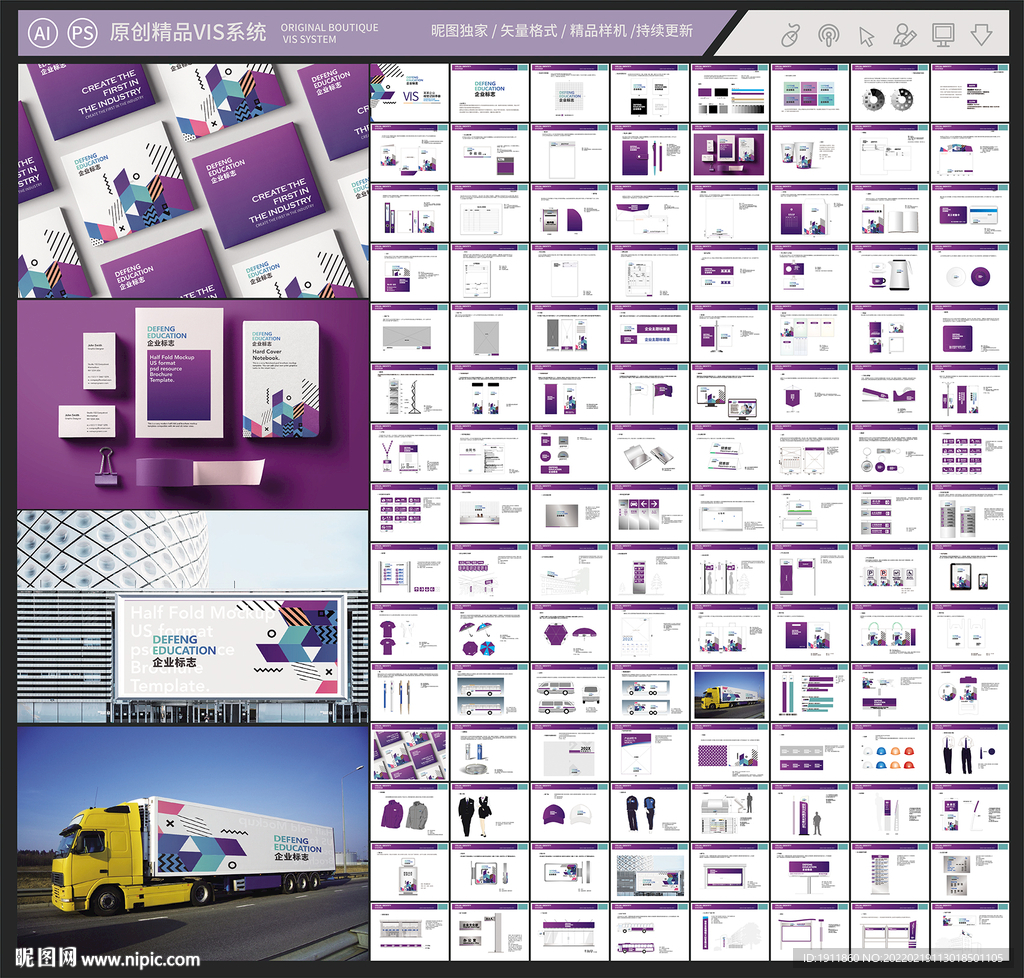Open the kettle and coffee cup thumbnail
The width and height of the screenshot is (1024, 978).
click(889, 273)
